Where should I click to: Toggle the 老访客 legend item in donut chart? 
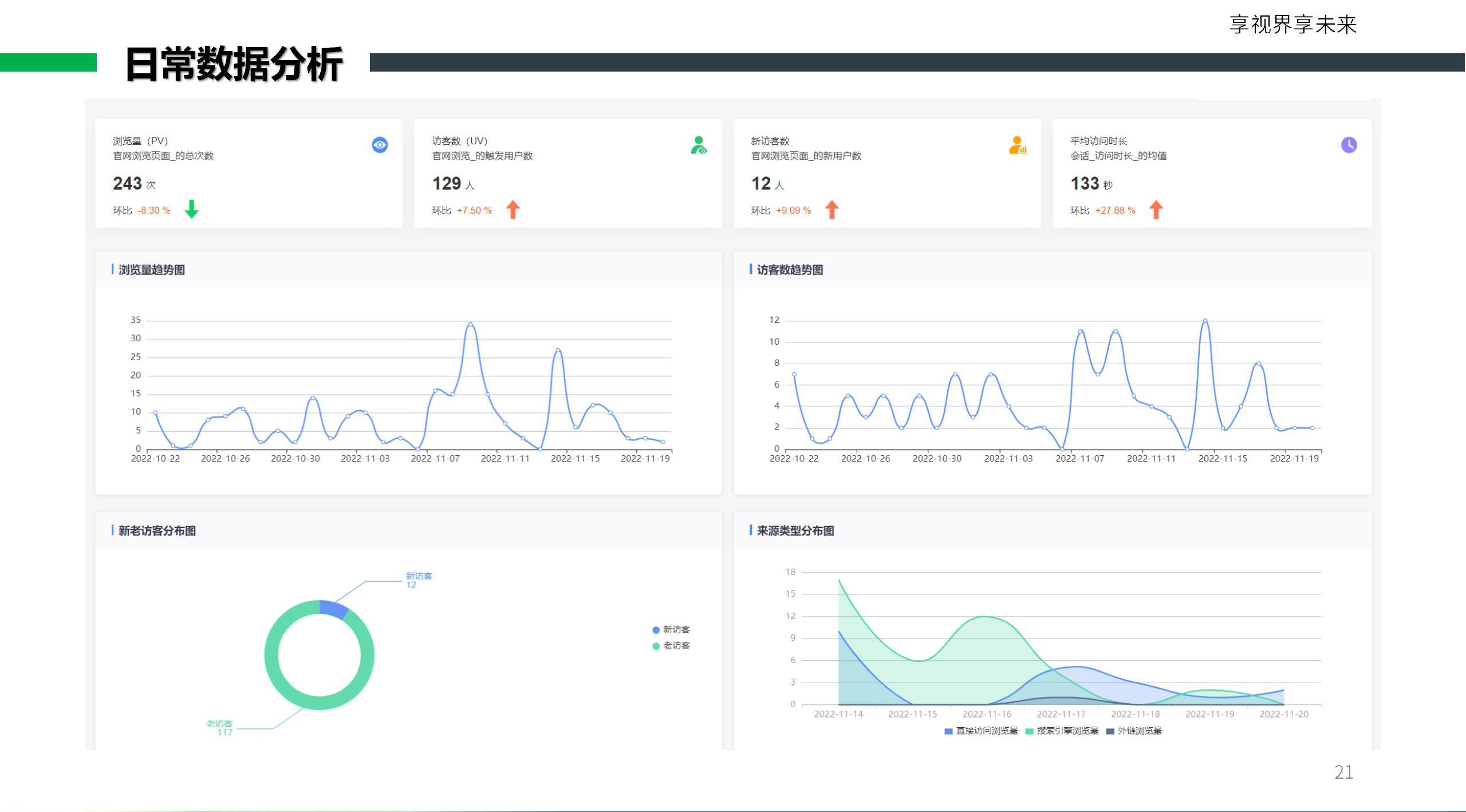click(671, 645)
